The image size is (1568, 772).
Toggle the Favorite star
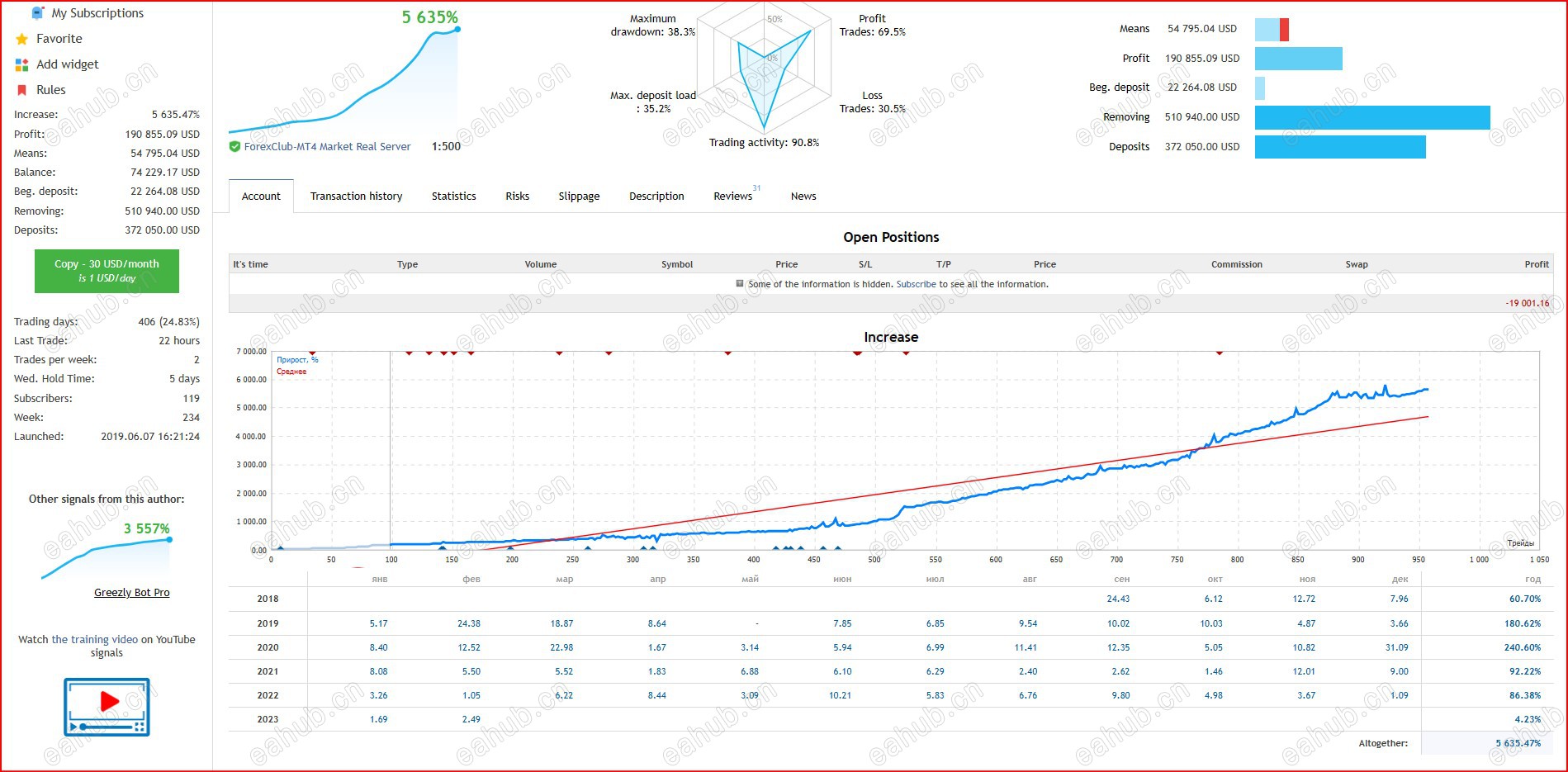[x=21, y=39]
